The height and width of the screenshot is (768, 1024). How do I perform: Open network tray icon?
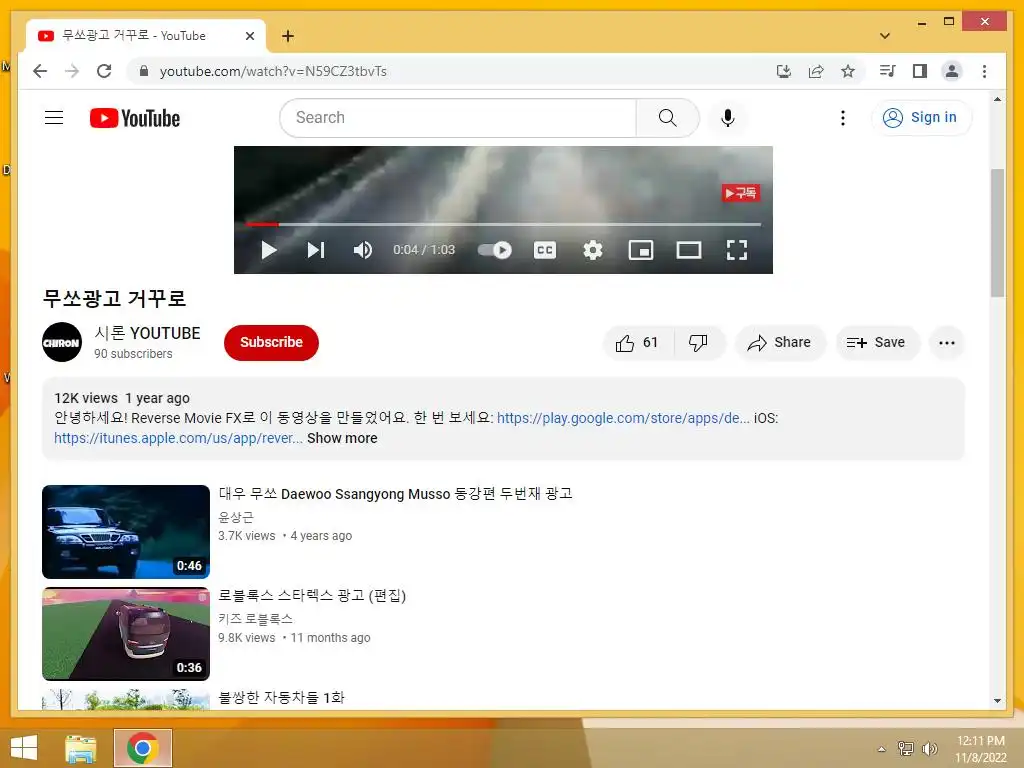(x=906, y=748)
